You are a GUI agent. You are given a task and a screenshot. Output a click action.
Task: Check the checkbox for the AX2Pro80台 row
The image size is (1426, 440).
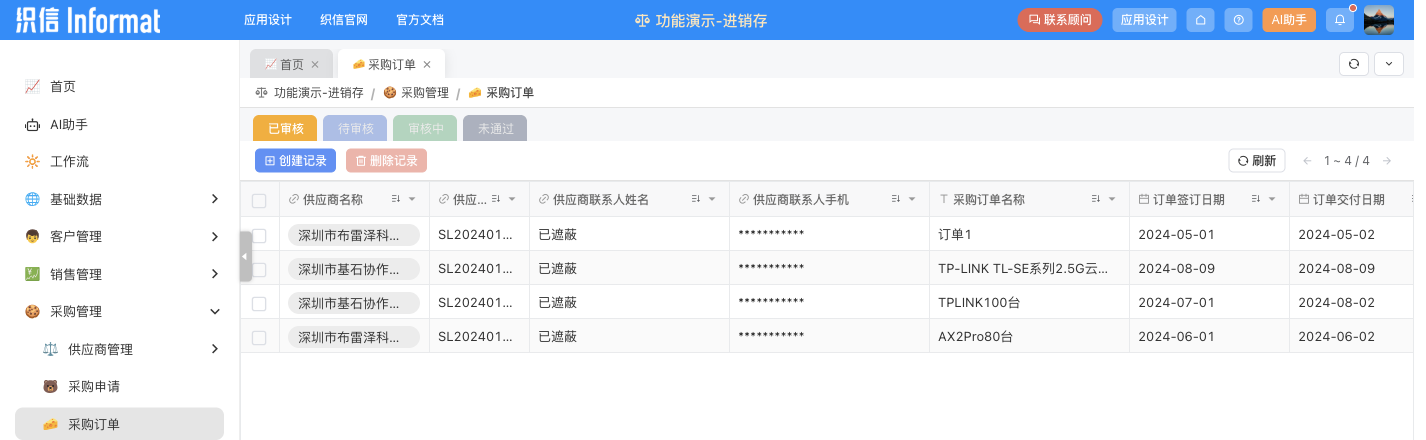[x=259, y=337]
